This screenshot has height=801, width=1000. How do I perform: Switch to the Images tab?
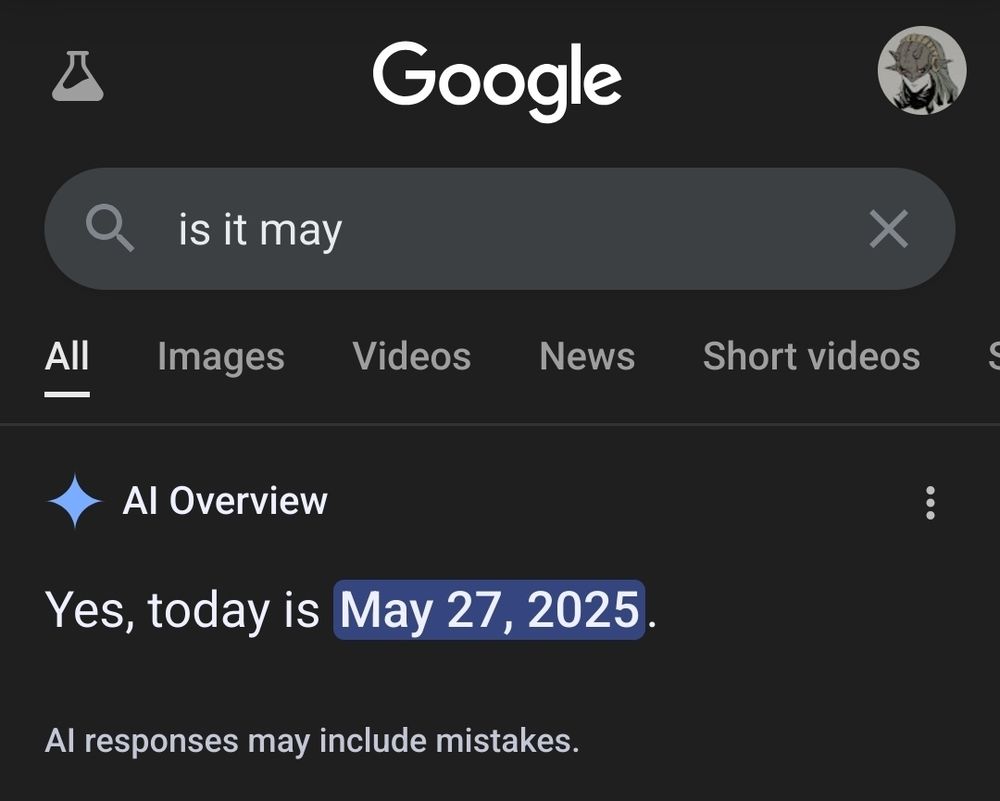click(x=220, y=356)
